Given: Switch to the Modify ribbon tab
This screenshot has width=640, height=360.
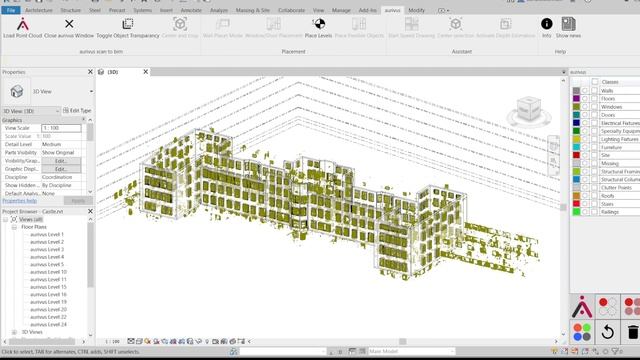Looking at the screenshot, I should pyautogui.click(x=416, y=10).
